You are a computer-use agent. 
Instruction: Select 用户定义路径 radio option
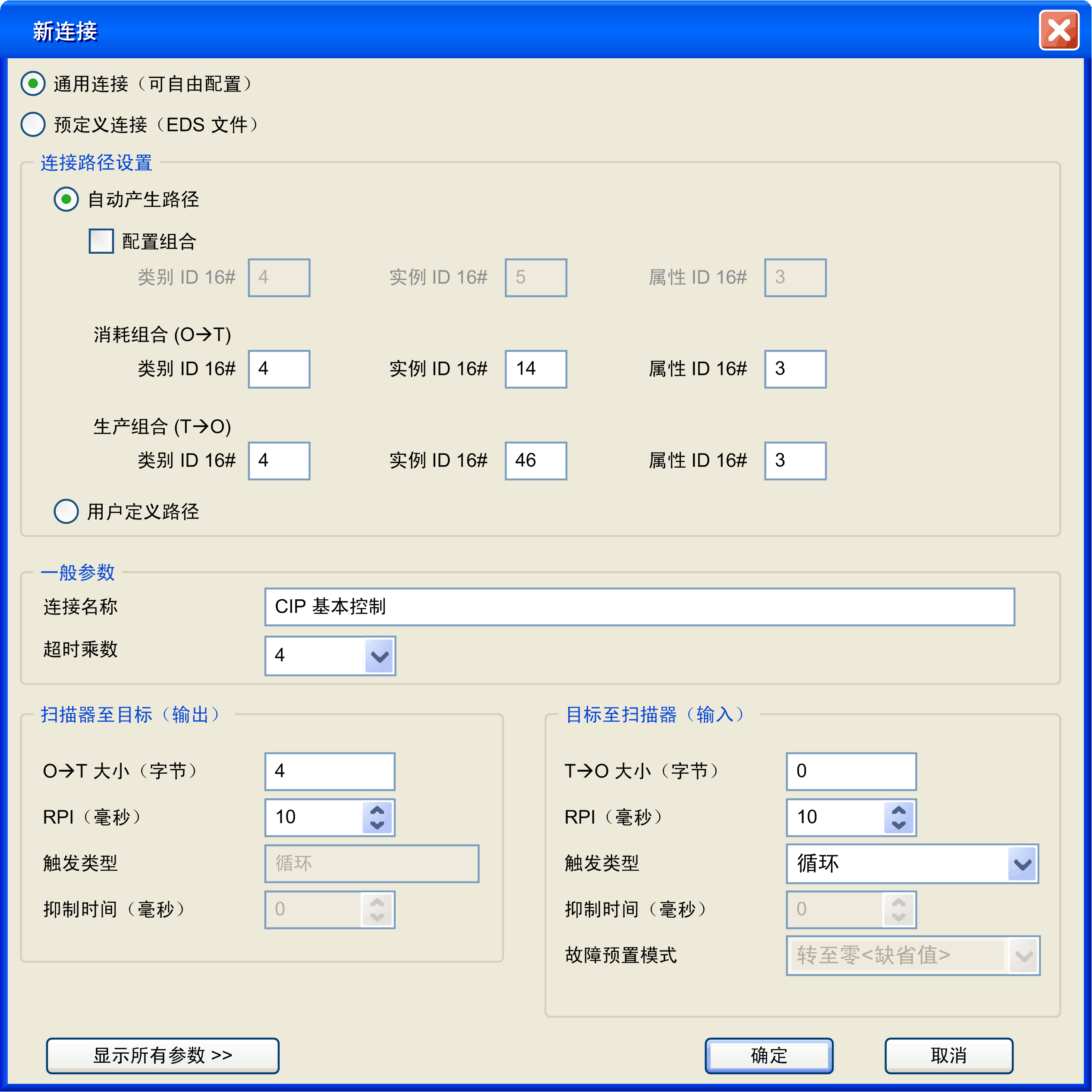[66, 512]
